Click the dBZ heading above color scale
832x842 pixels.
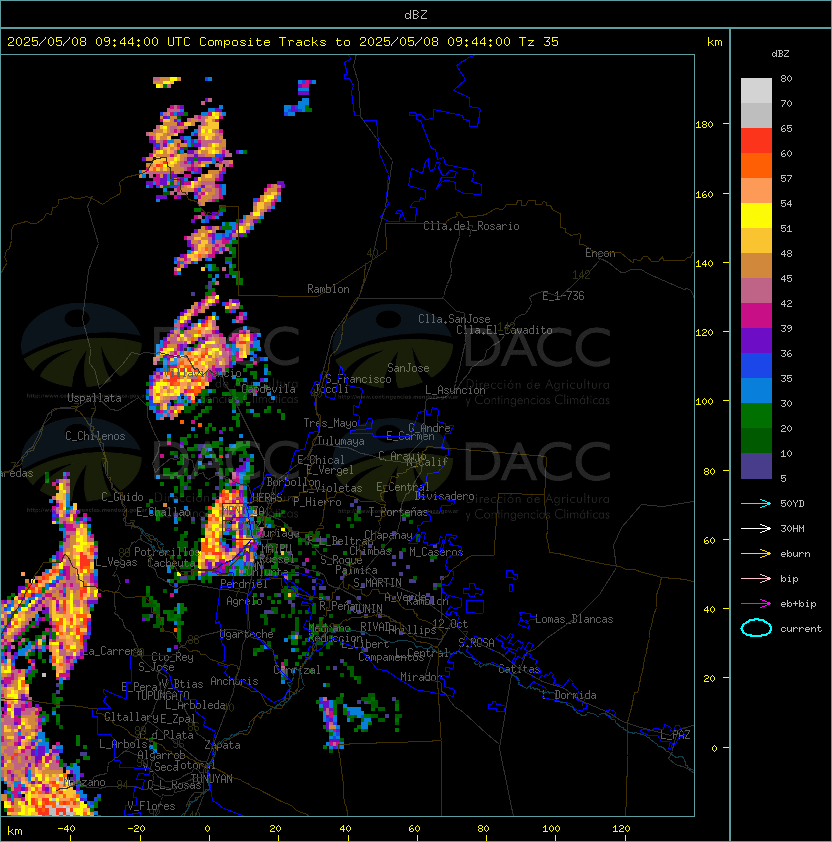780,54
